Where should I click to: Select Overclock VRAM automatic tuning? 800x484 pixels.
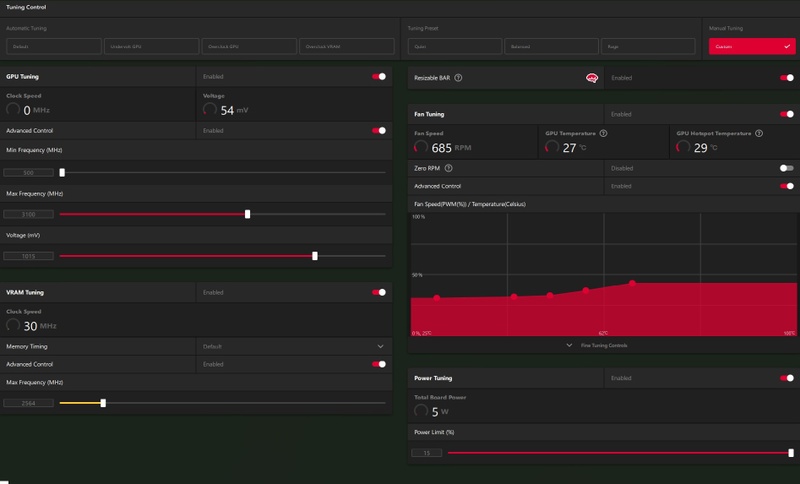point(346,46)
